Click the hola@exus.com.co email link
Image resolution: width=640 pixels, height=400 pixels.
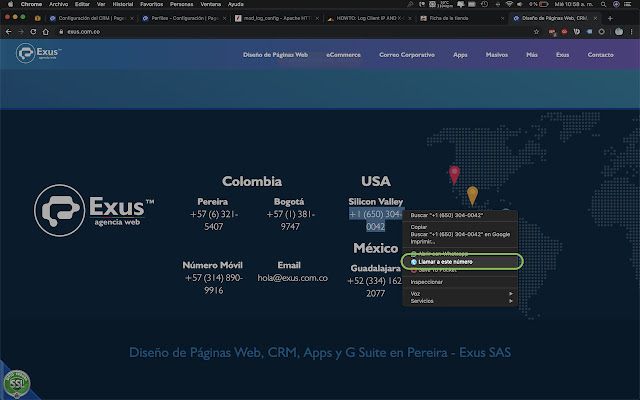(292, 278)
